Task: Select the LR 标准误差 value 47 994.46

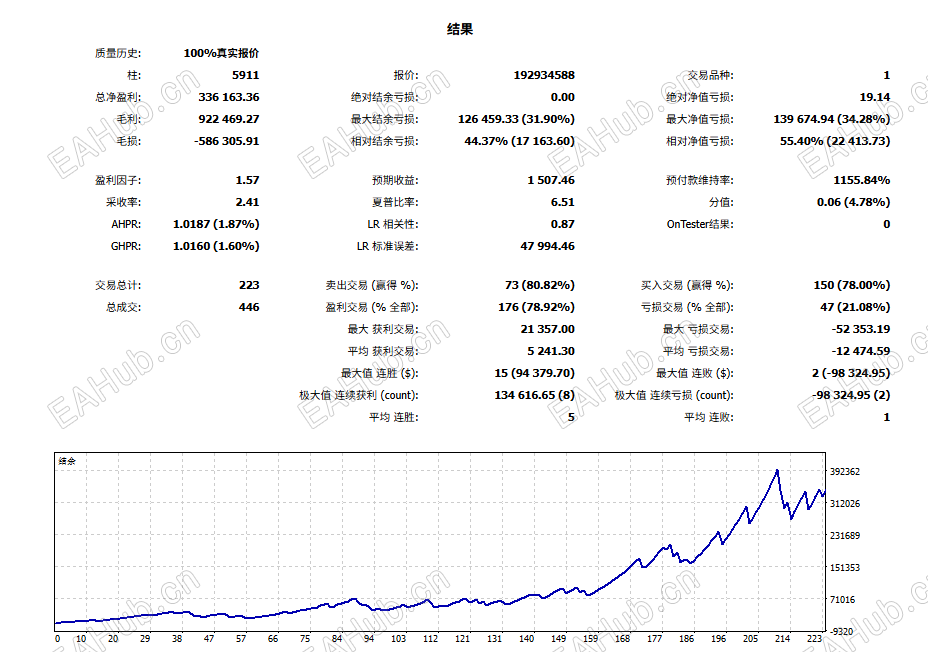Action: [547, 246]
